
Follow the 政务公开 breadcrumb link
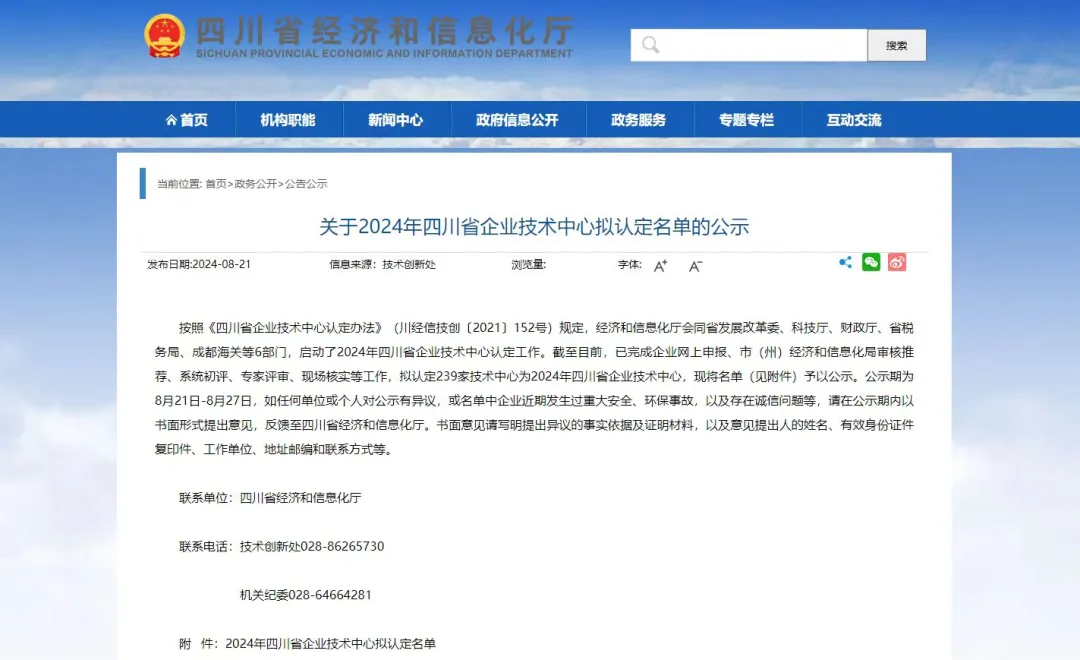[x=256, y=184]
